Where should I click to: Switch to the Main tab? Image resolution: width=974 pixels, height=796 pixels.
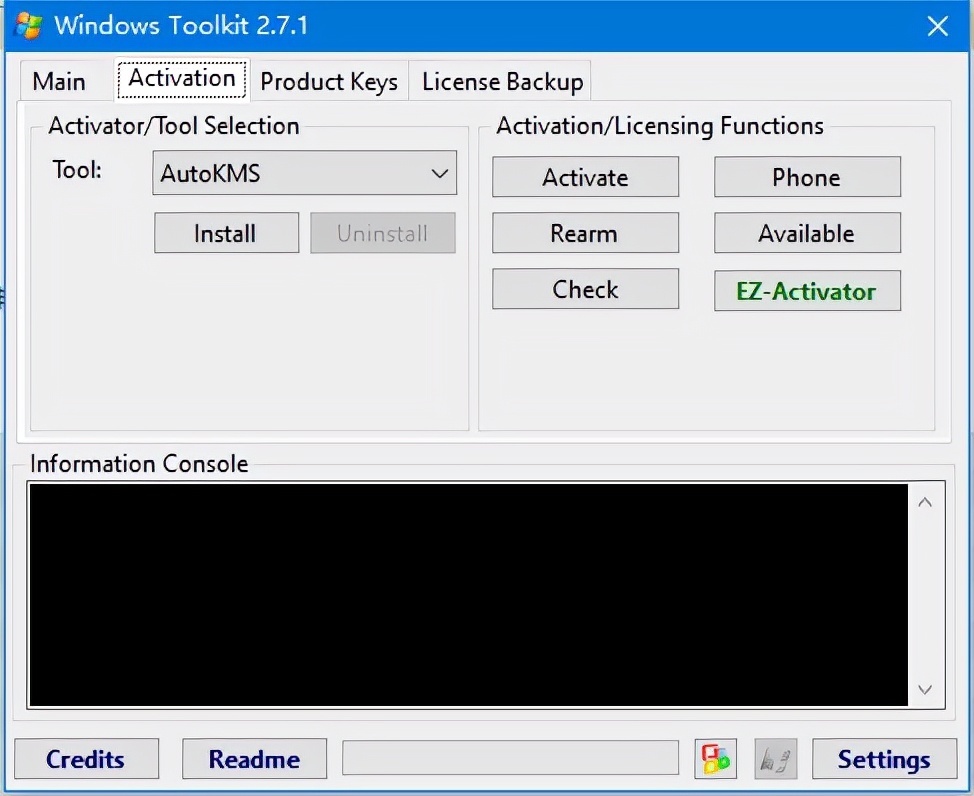coord(59,81)
